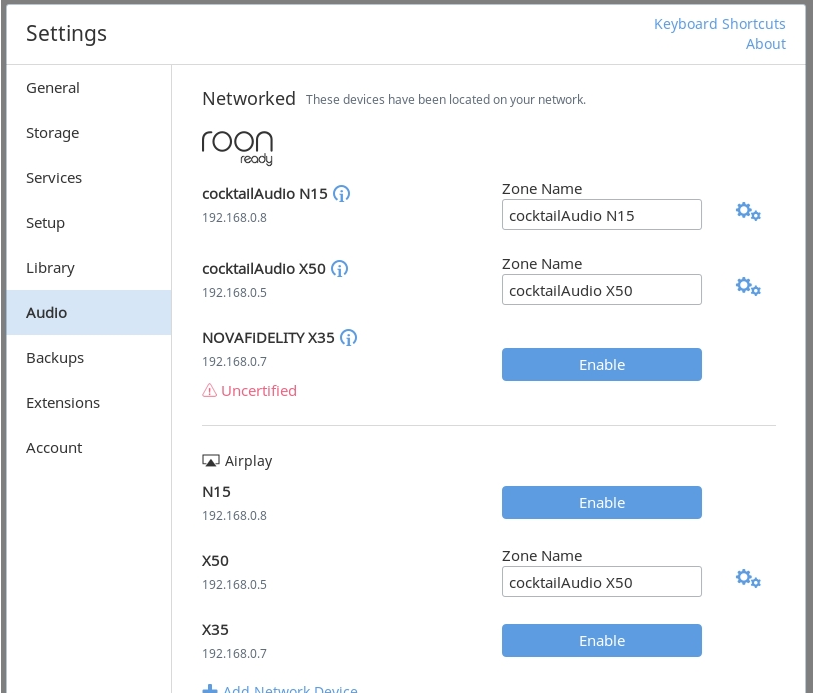Open info for cocktailAudio X50 device
This screenshot has width=814, height=693.
(x=340, y=269)
